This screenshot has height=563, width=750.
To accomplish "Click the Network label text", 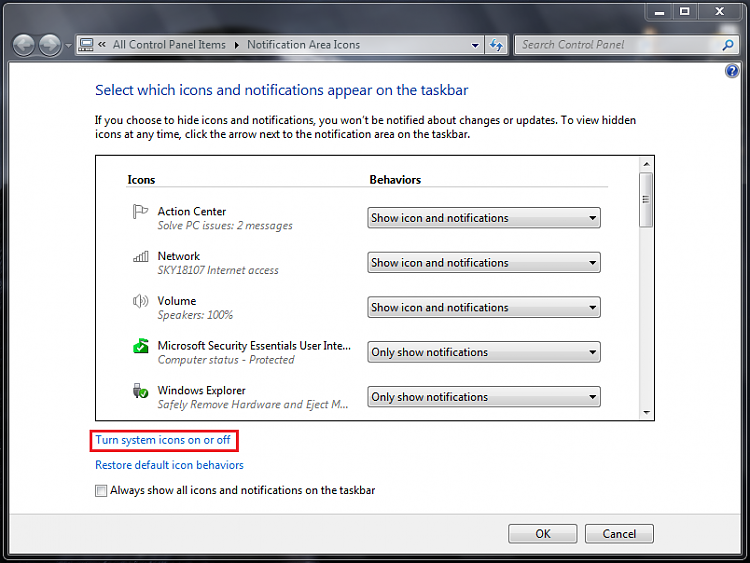I will click(179, 256).
